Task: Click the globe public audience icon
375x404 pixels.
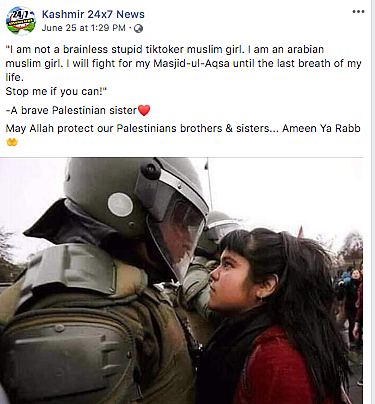Action: [138, 29]
